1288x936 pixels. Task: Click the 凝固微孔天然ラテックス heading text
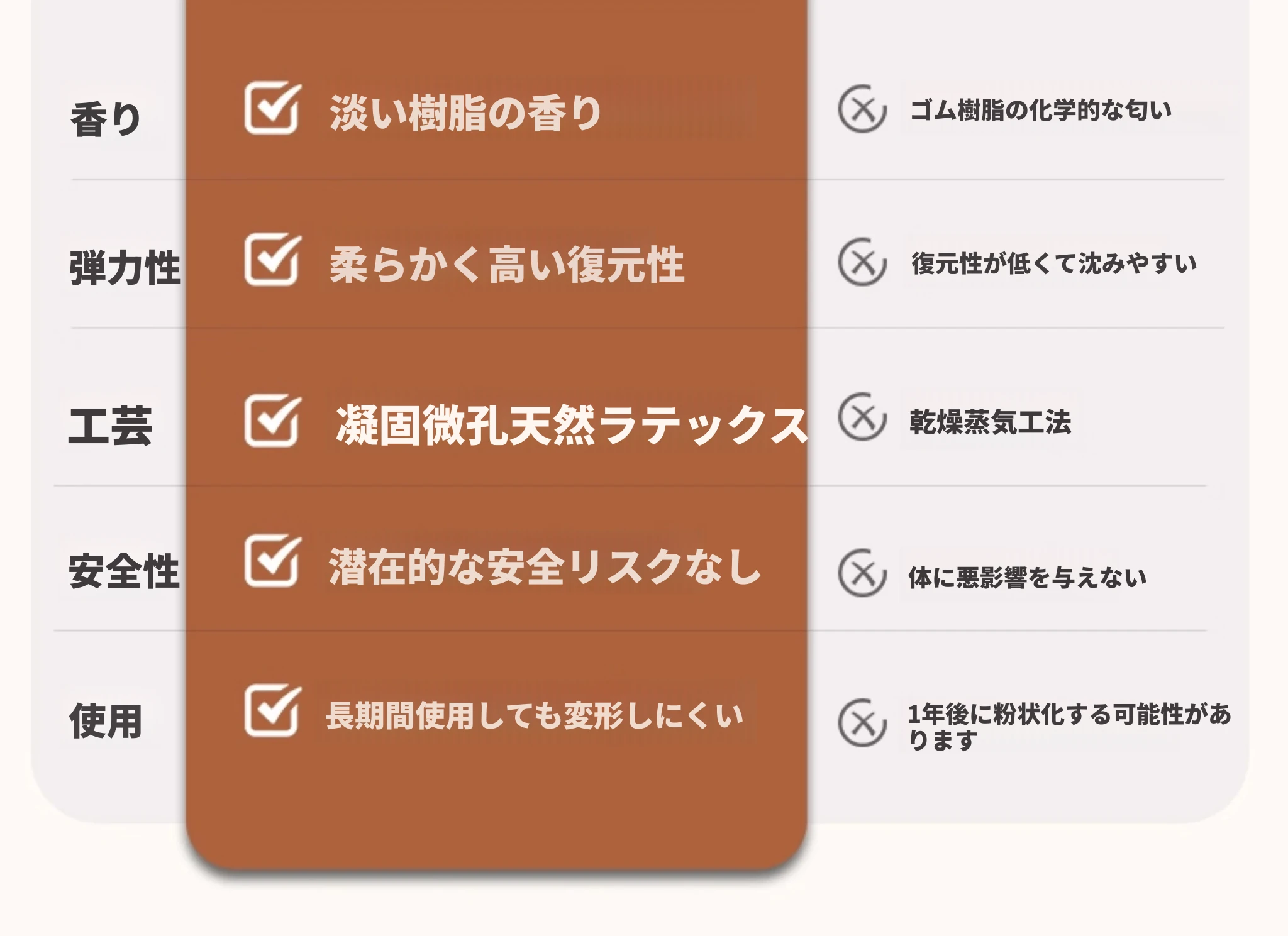click(571, 426)
